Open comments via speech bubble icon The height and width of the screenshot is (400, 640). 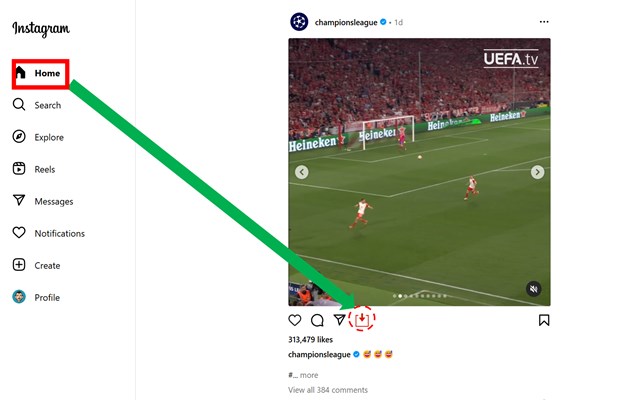pyautogui.click(x=317, y=320)
